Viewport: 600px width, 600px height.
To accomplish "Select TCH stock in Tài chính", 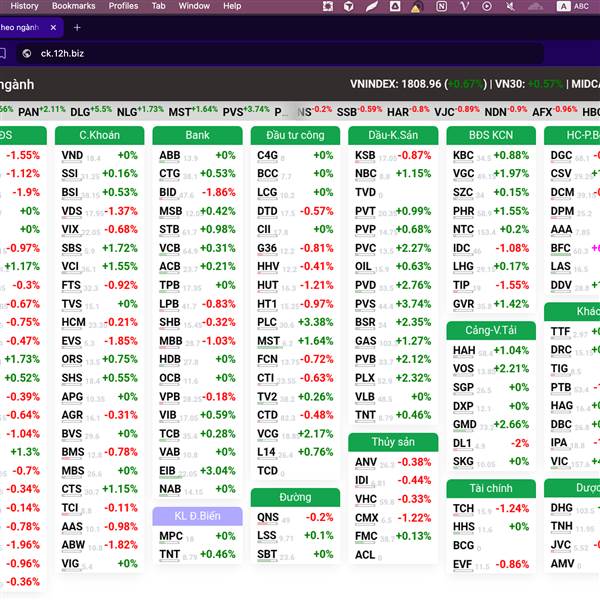I will (491, 509).
